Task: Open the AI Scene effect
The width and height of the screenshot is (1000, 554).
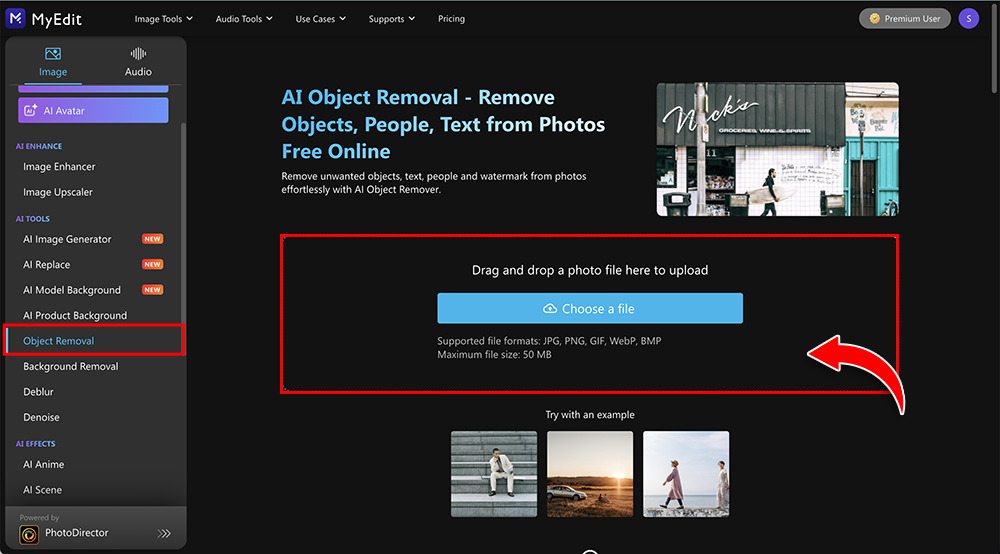Action: point(43,490)
